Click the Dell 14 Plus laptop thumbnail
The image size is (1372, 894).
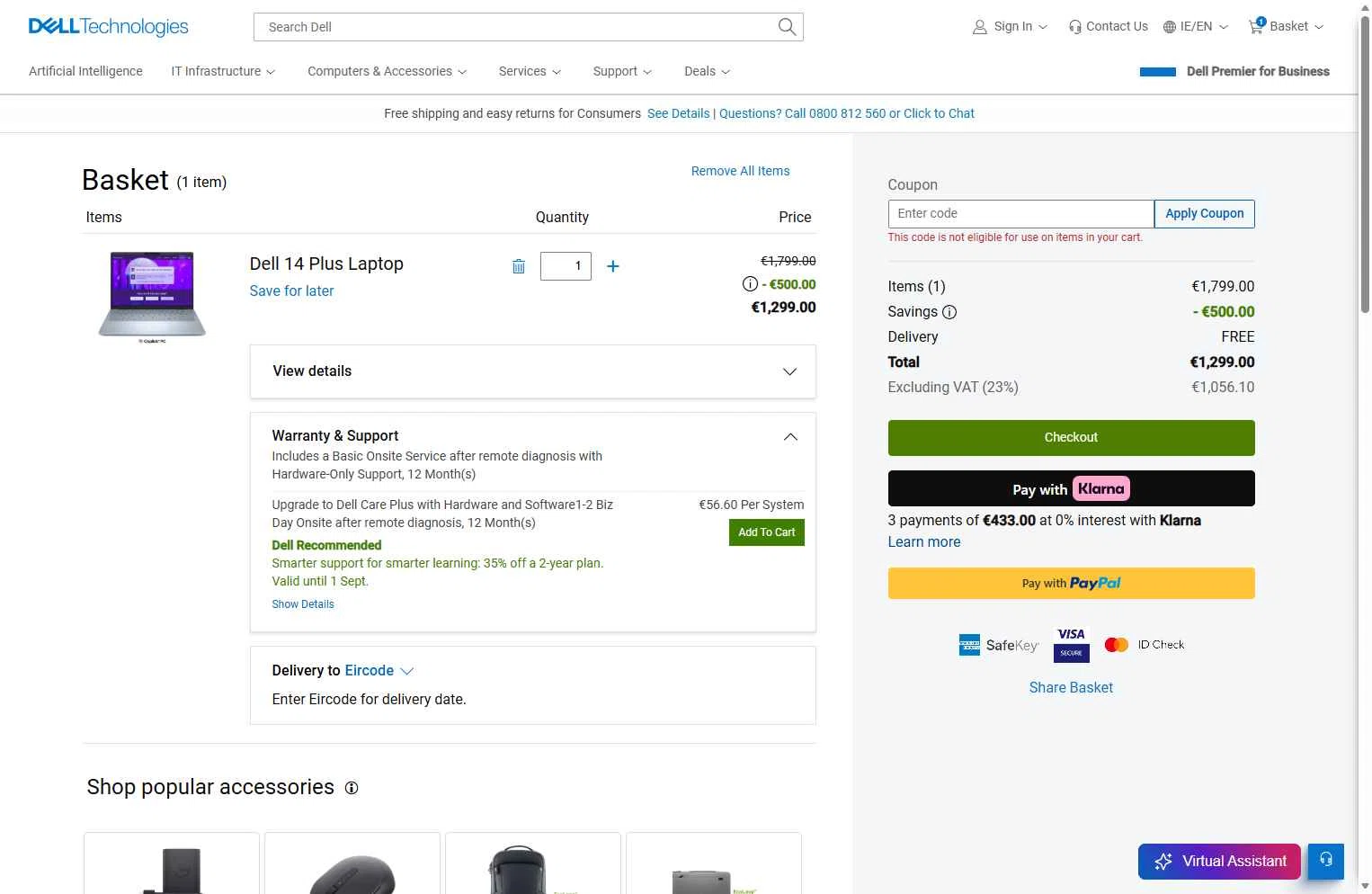152,297
